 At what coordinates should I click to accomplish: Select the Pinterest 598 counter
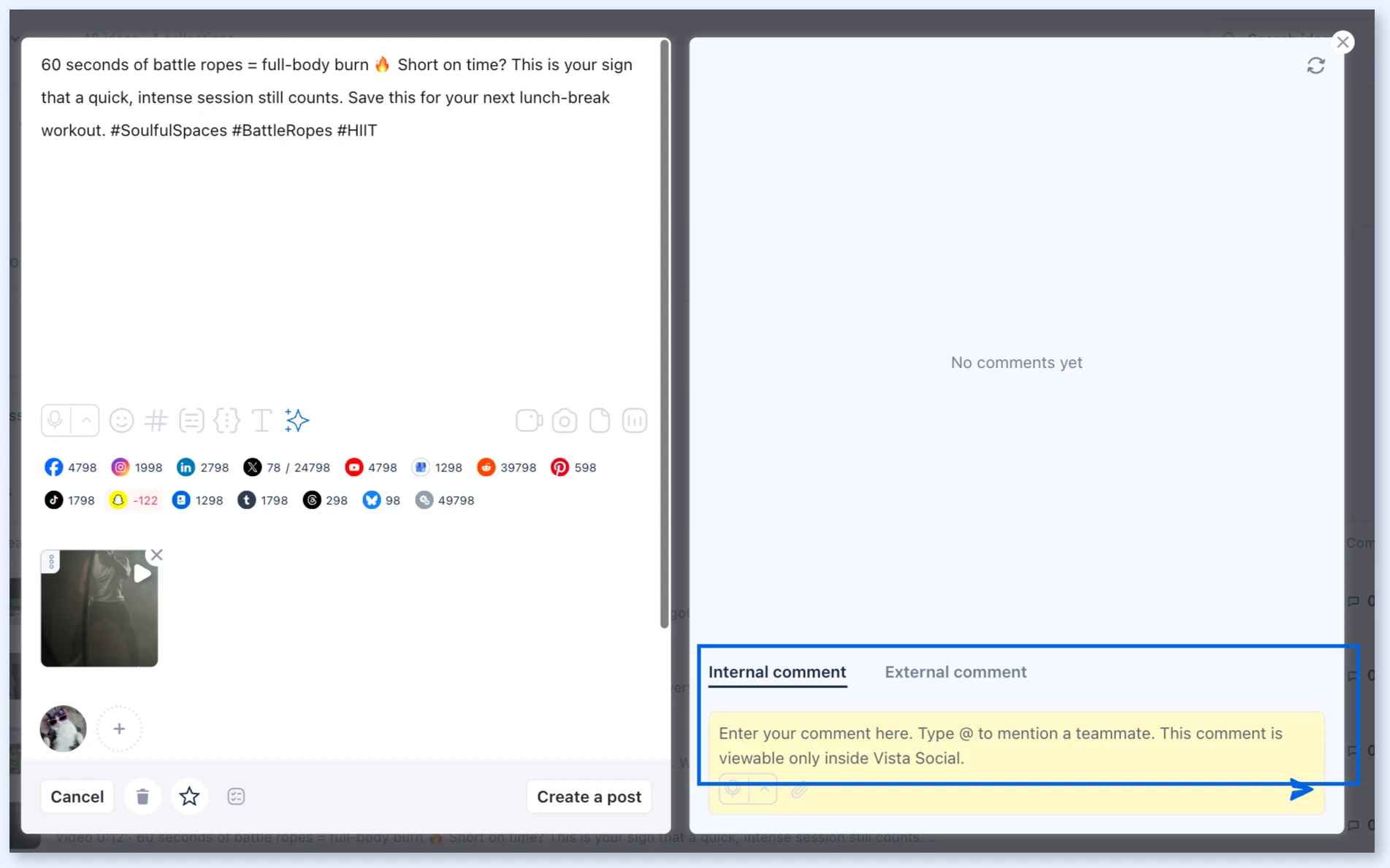[573, 467]
